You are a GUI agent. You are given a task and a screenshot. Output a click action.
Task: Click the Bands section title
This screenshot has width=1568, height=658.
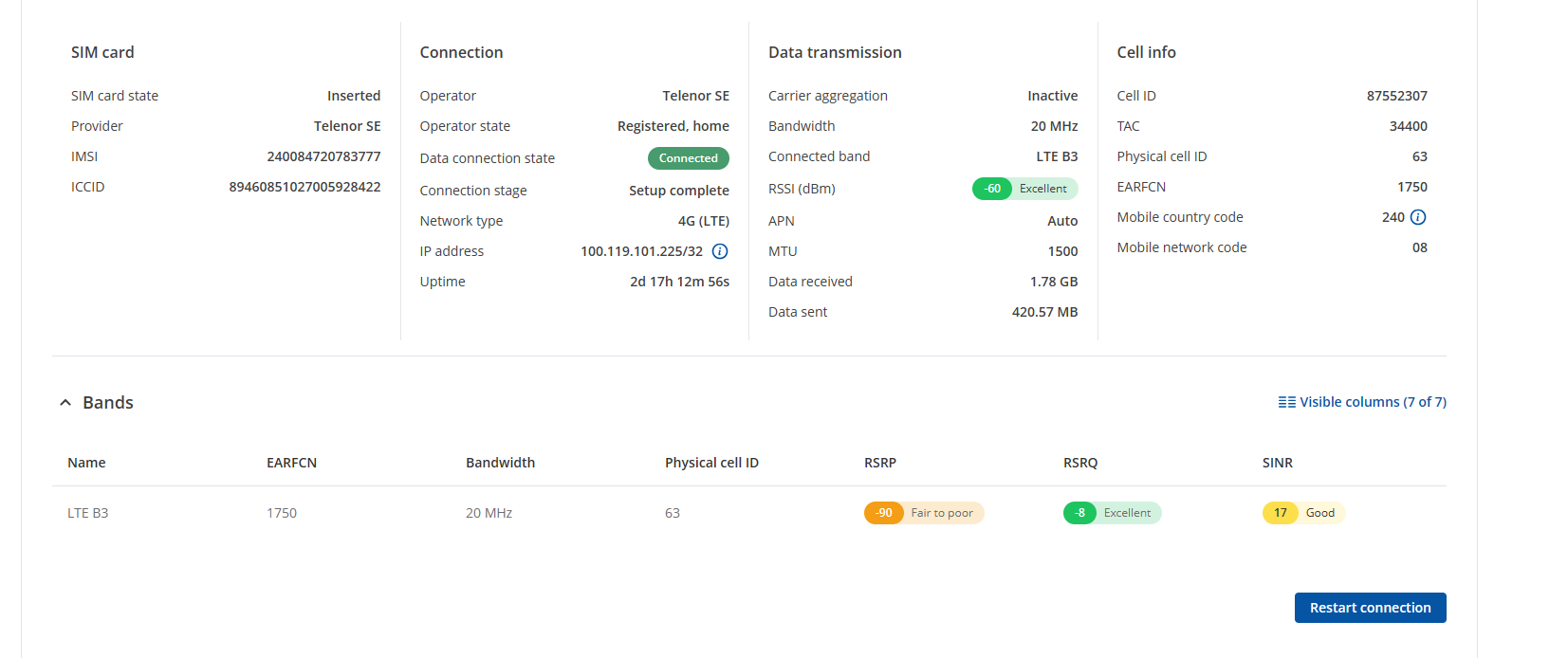(x=108, y=403)
